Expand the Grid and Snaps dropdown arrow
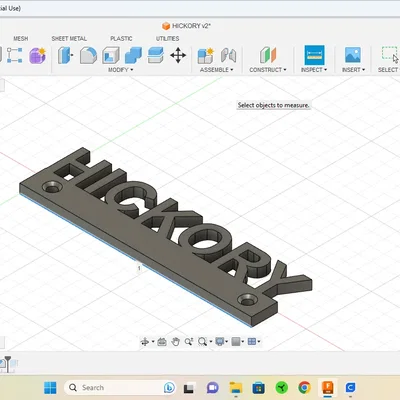This screenshot has width=400, height=400. [x=243, y=342]
